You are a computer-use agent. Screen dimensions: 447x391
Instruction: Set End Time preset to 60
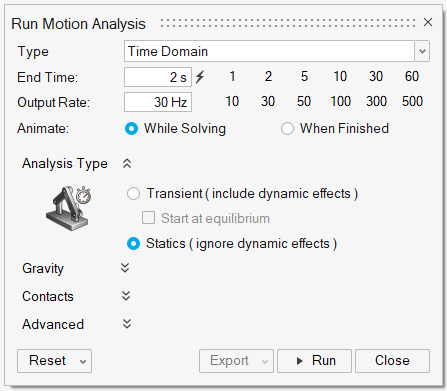(x=412, y=77)
